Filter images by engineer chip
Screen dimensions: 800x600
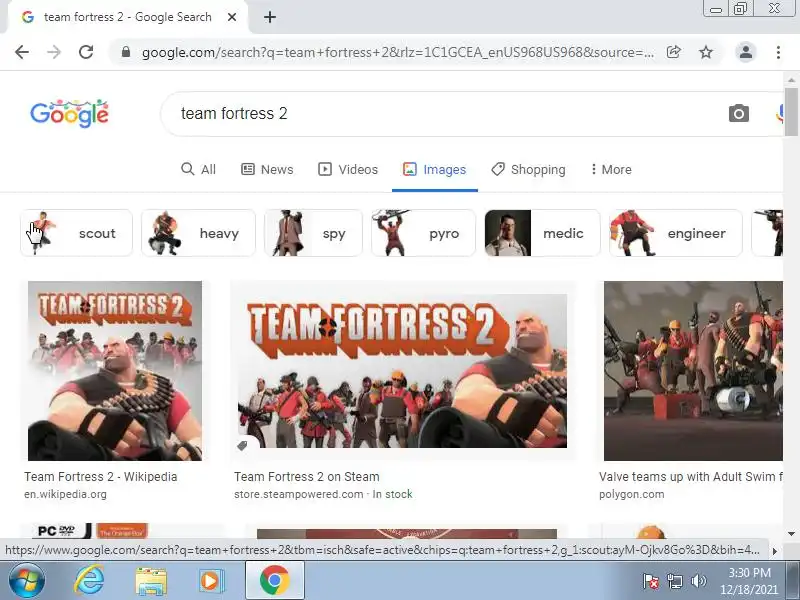tap(676, 233)
